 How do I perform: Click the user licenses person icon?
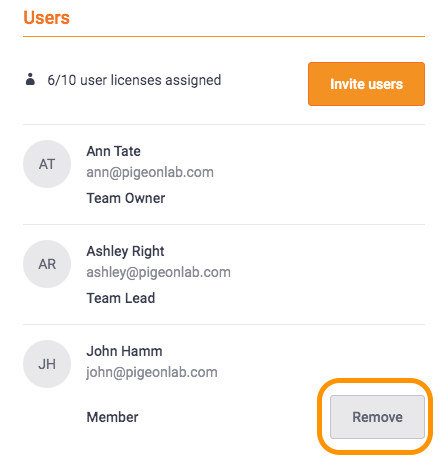click(x=30, y=79)
